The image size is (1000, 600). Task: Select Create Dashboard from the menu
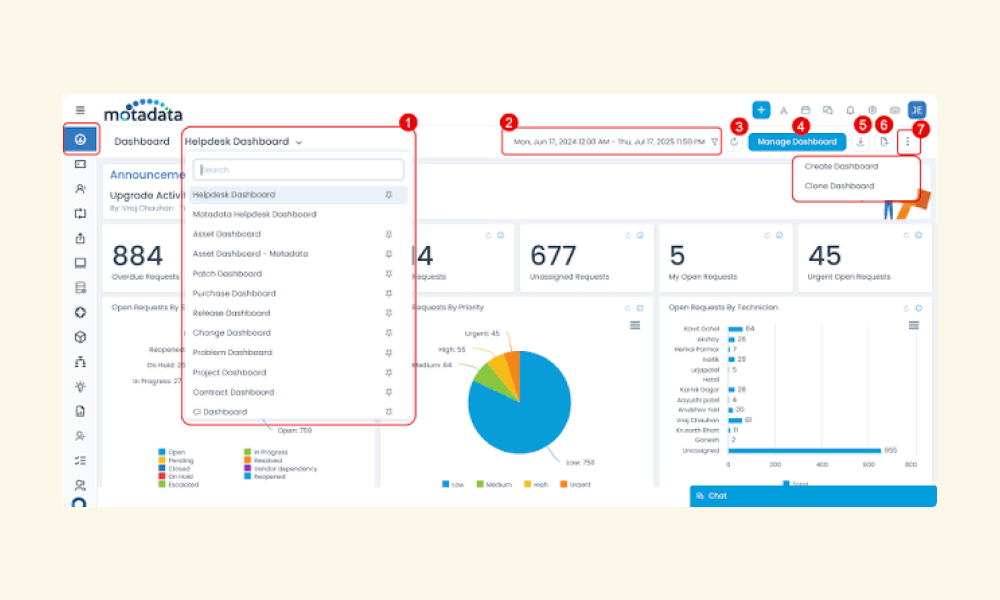841,166
